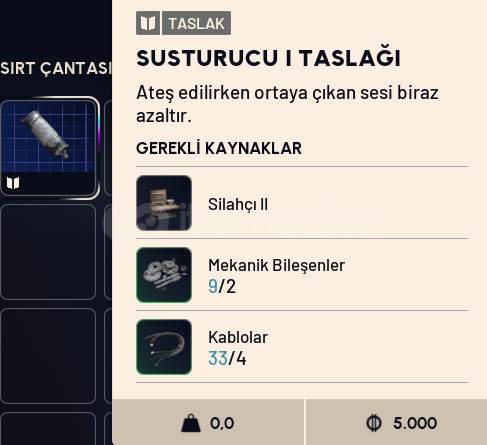Screen dimensions: 487x445
Task: Click the Kablolar resource name
Action: point(238,337)
